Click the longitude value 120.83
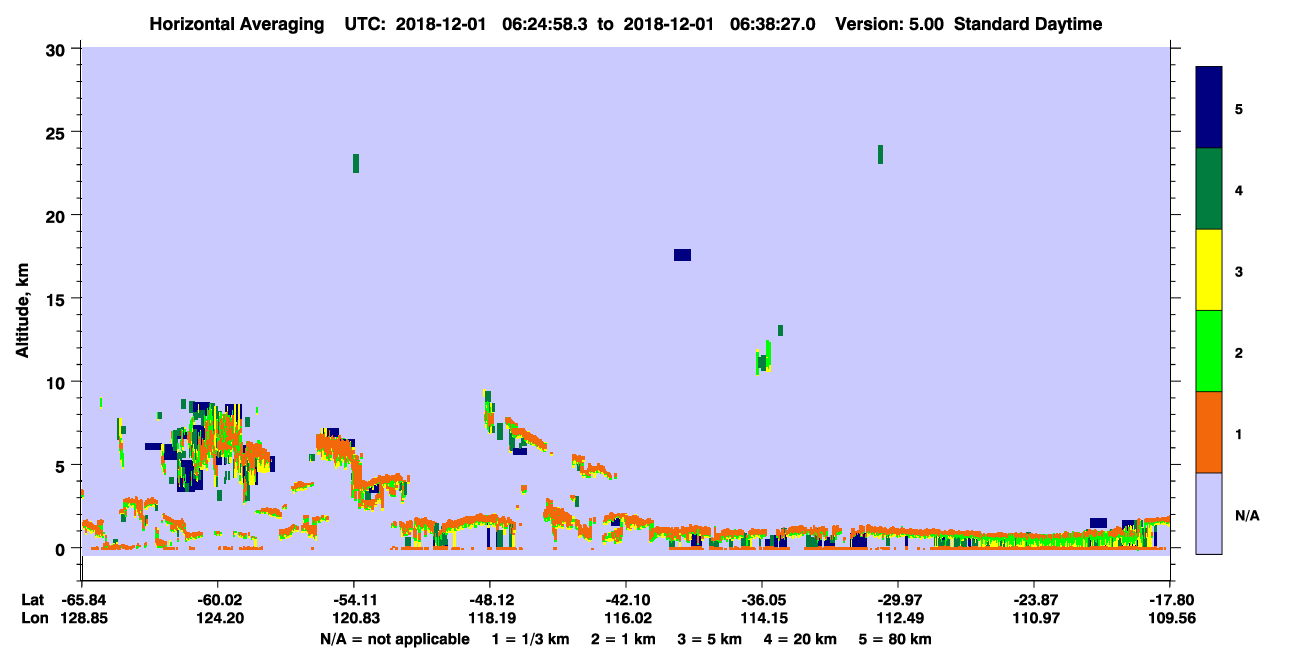This screenshot has height=667, width=1300. [354, 618]
